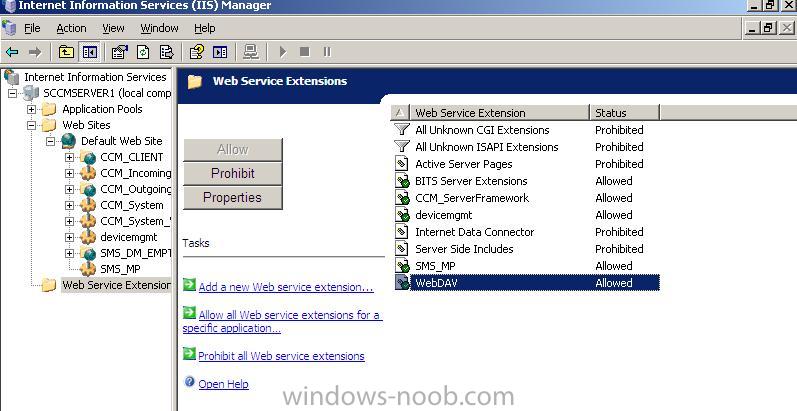Click the page icon beside Active Server Pages

402,164
